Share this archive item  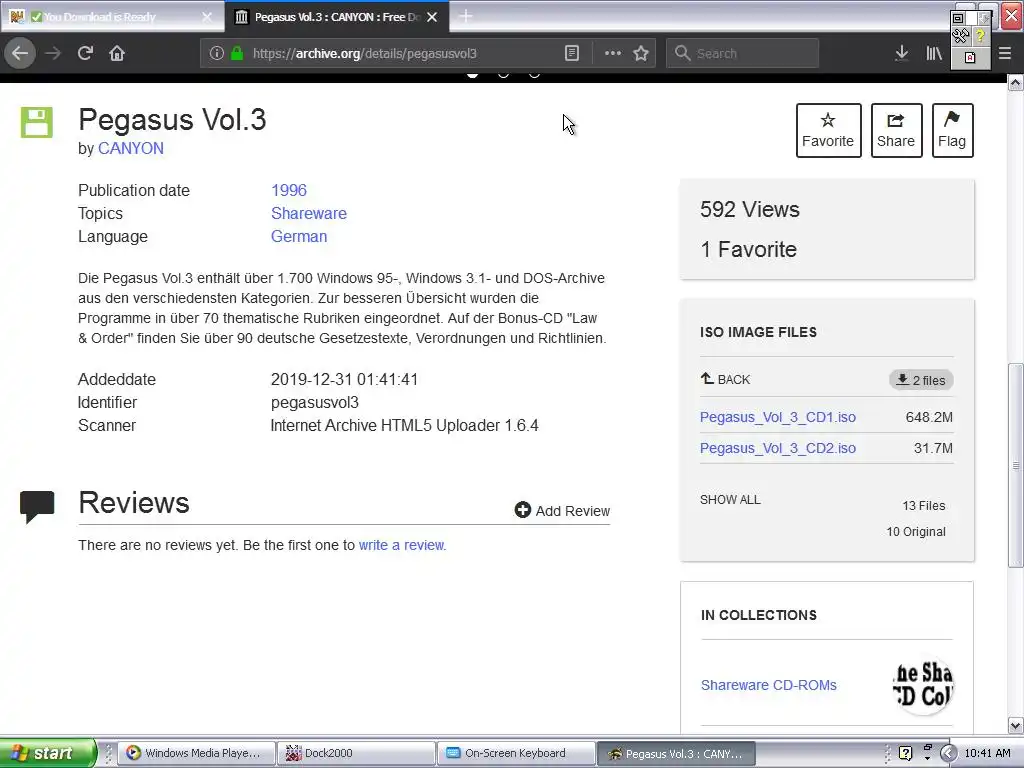pos(896,130)
